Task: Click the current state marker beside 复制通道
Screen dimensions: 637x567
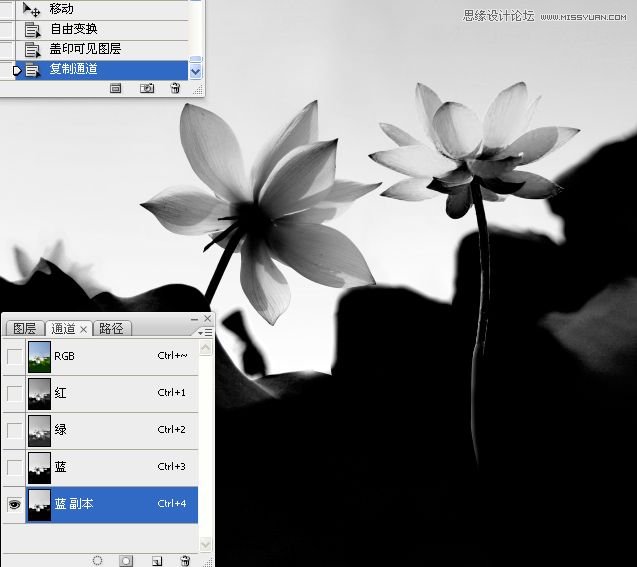Action: click(17, 71)
